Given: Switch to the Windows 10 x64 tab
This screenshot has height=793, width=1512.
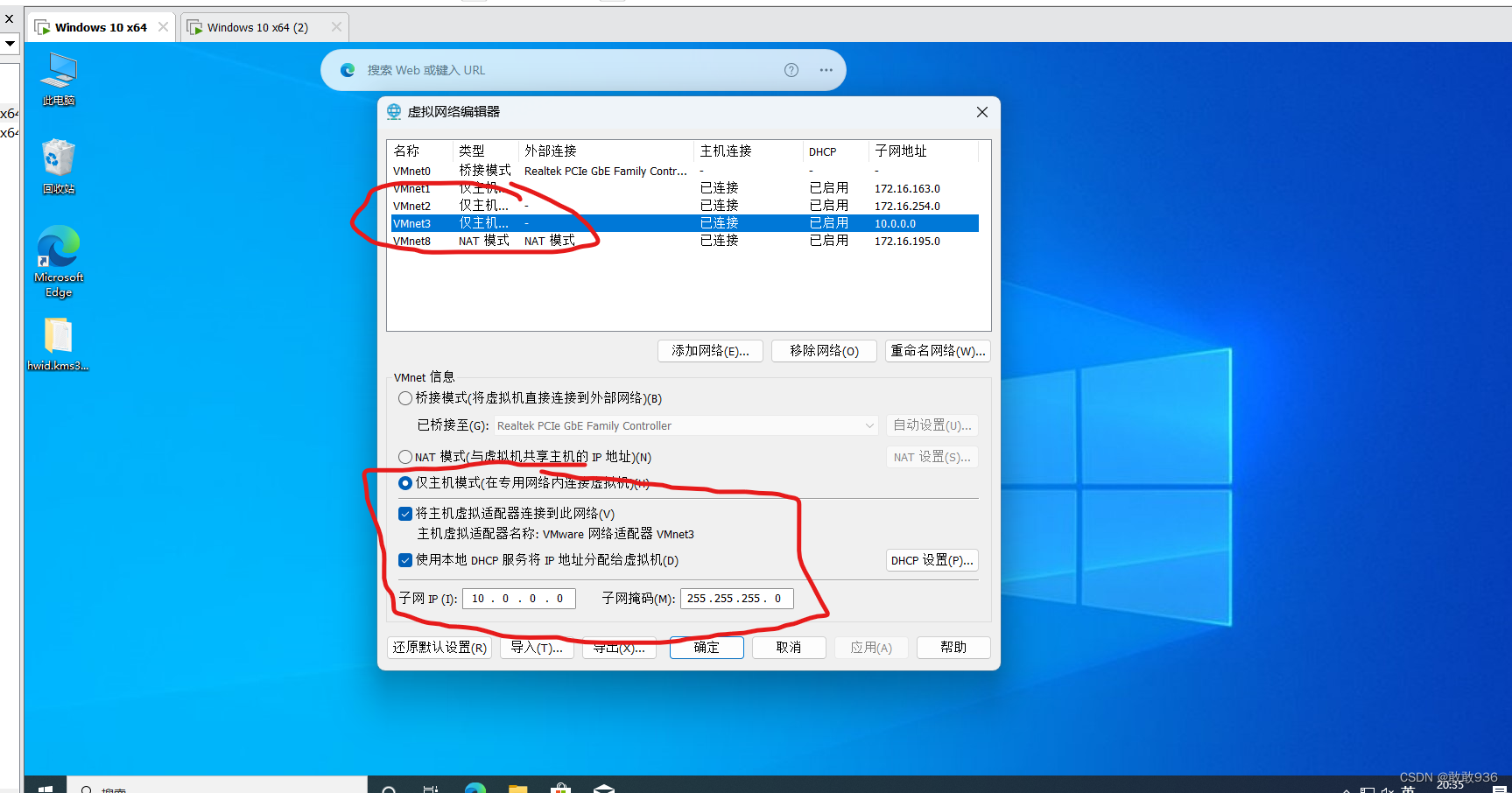Looking at the screenshot, I should point(101,27).
